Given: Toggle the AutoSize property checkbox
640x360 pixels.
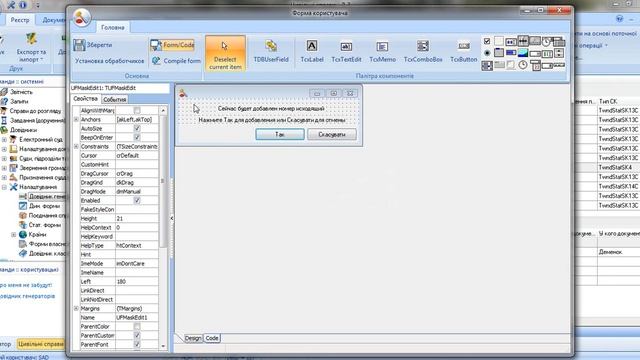Looking at the screenshot, I should [x=137, y=129].
